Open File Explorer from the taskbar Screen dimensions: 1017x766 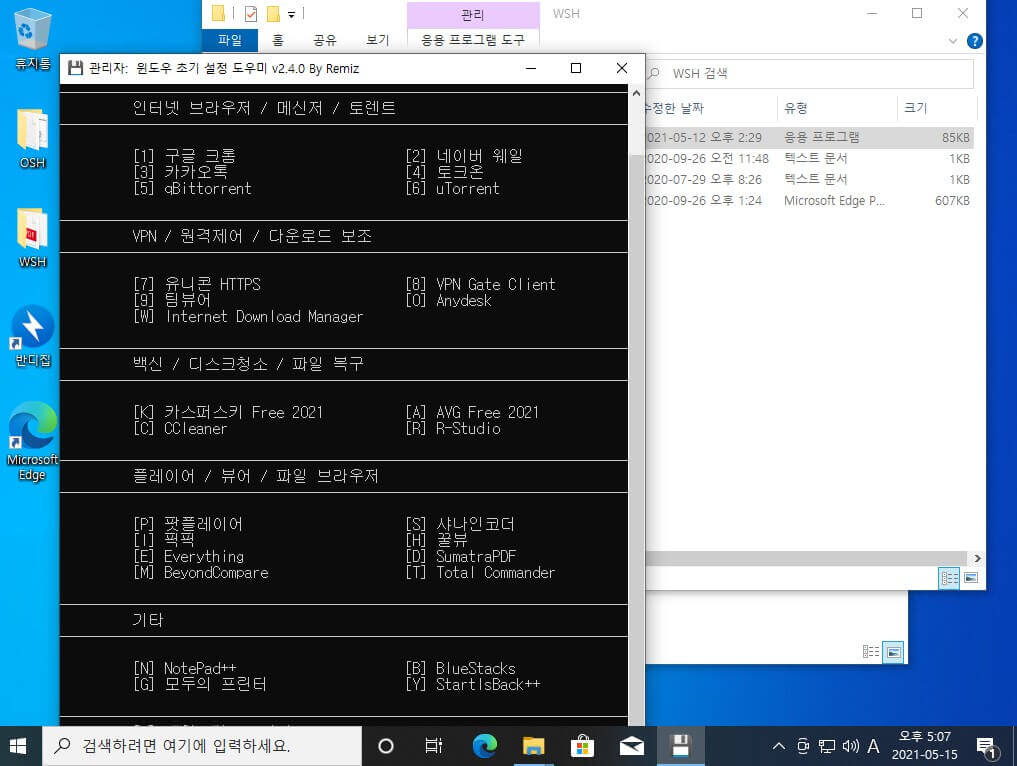pos(533,746)
